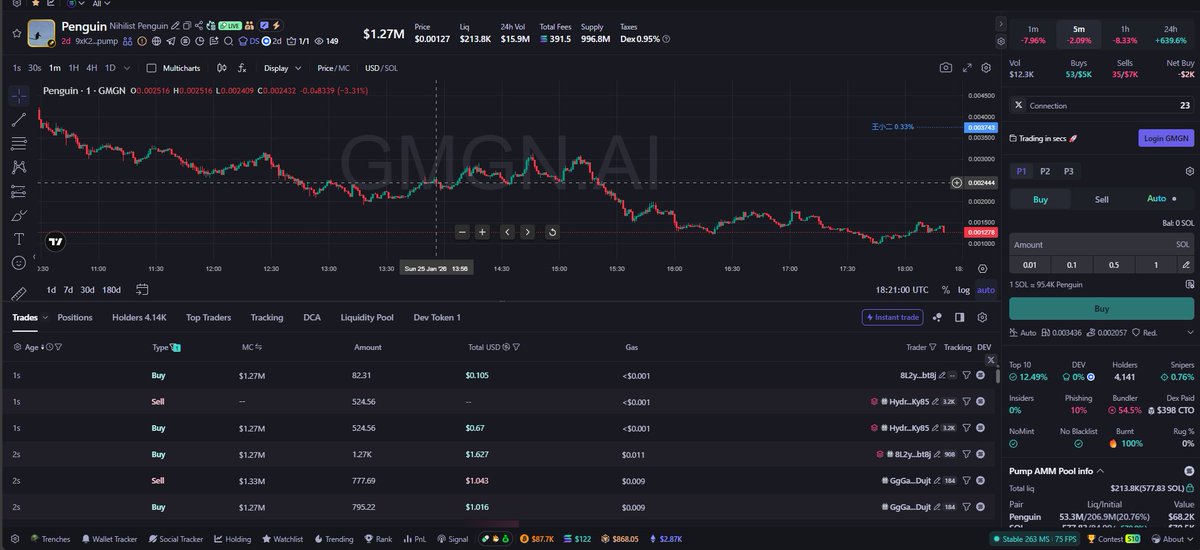
Task: Zoom in the chart with plus button
Action: [x=482, y=232]
